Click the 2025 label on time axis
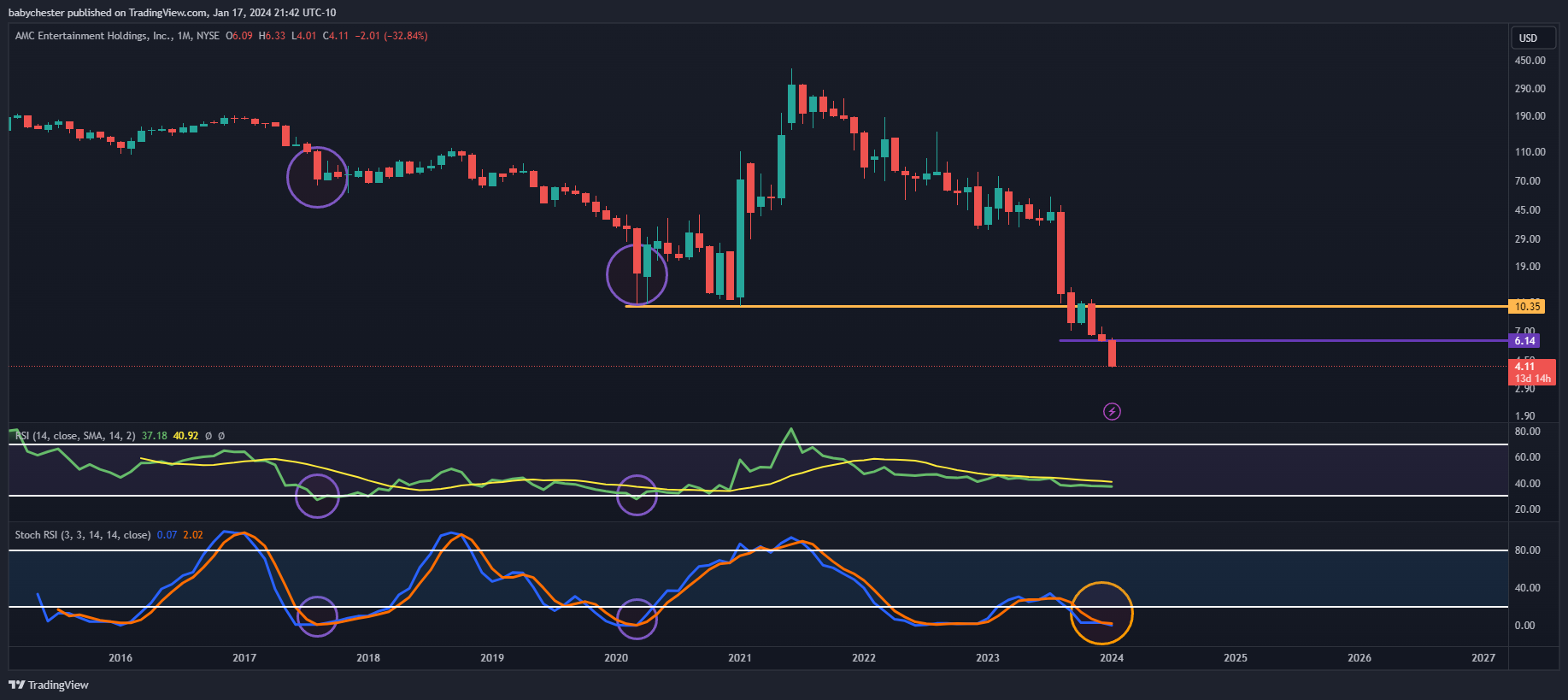The width and height of the screenshot is (1568, 700). click(1236, 658)
